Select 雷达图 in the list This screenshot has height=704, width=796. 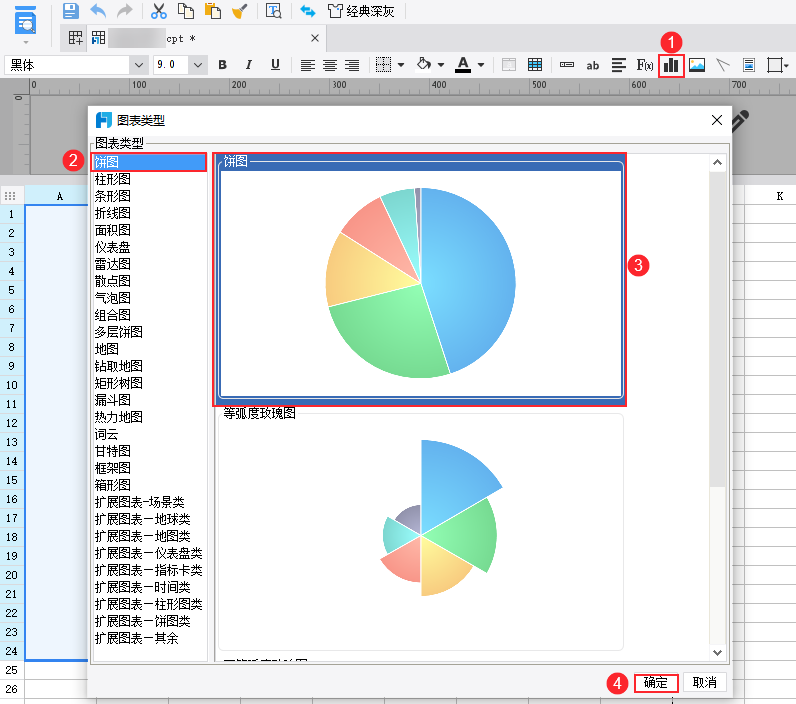coord(113,264)
